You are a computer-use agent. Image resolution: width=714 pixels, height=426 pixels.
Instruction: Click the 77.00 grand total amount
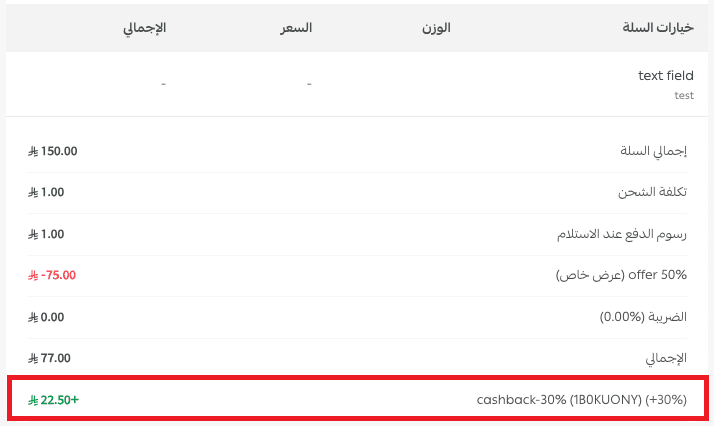pos(56,358)
